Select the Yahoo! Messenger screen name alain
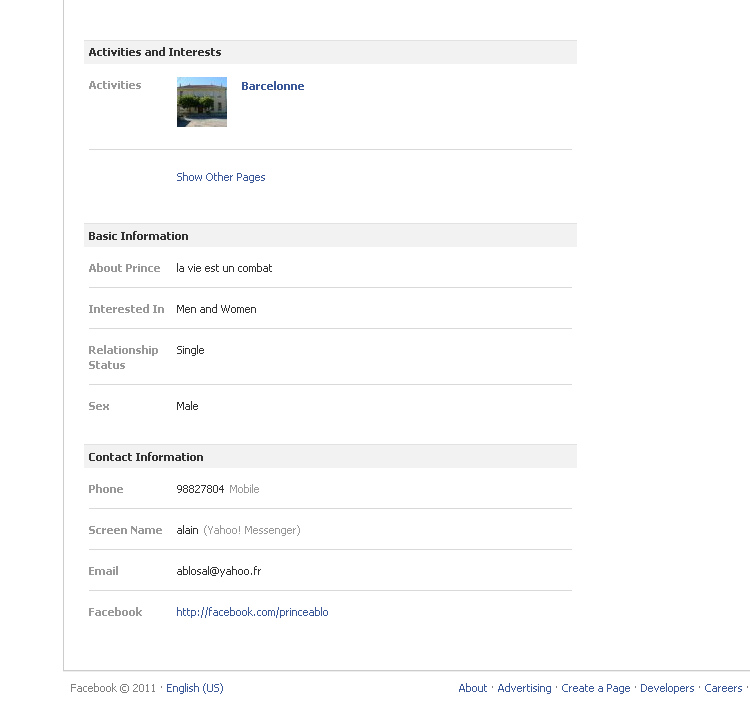This screenshot has width=750, height=723. click(x=187, y=531)
